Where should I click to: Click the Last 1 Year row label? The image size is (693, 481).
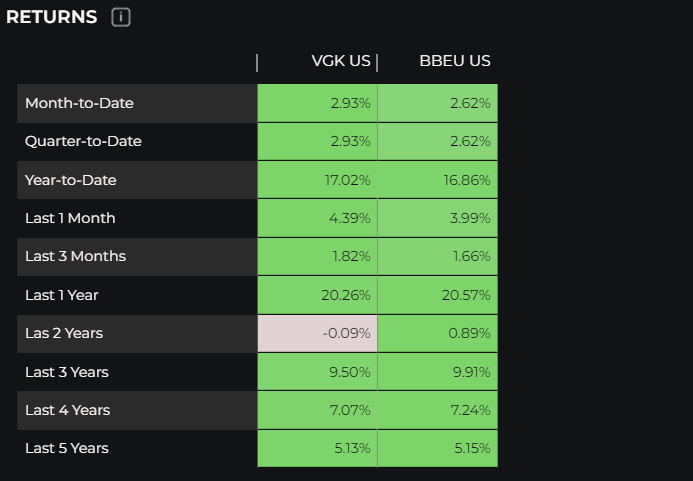[x=62, y=295]
